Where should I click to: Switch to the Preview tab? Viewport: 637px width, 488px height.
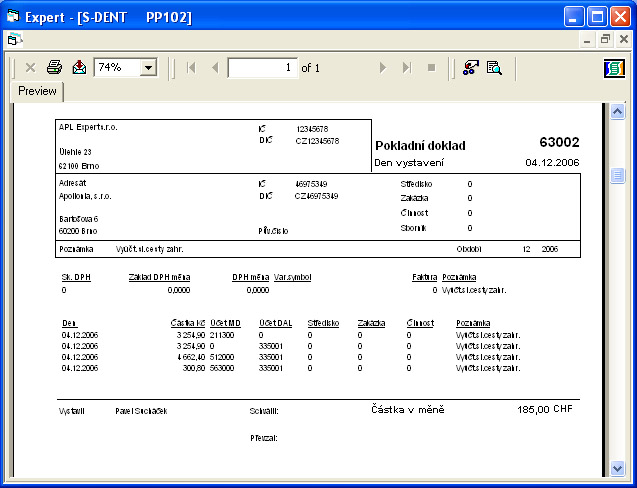pyautogui.click(x=38, y=91)
